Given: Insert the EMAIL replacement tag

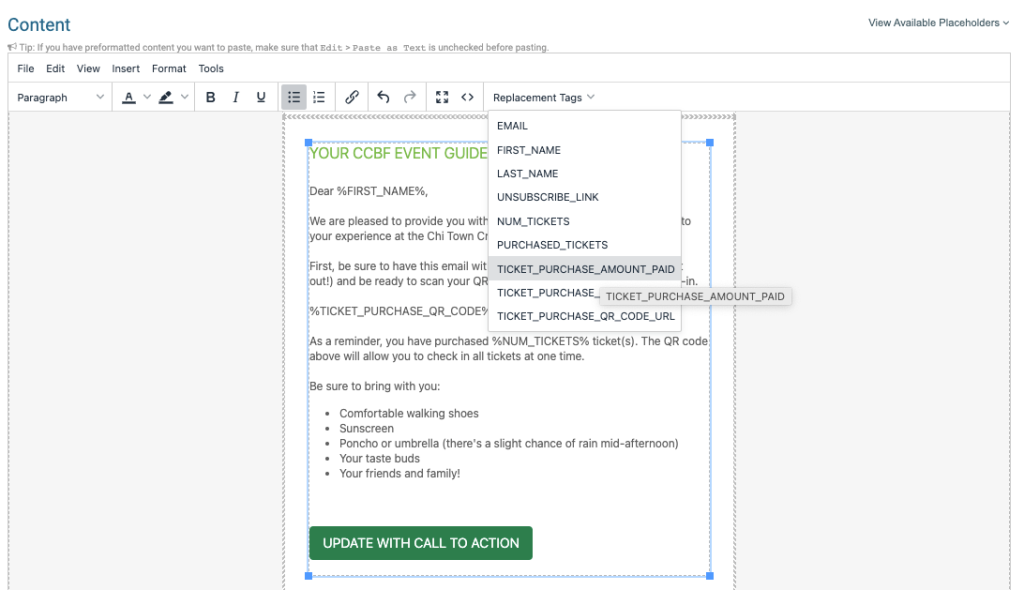Looking at the screenshot, I should coord(584,126).
